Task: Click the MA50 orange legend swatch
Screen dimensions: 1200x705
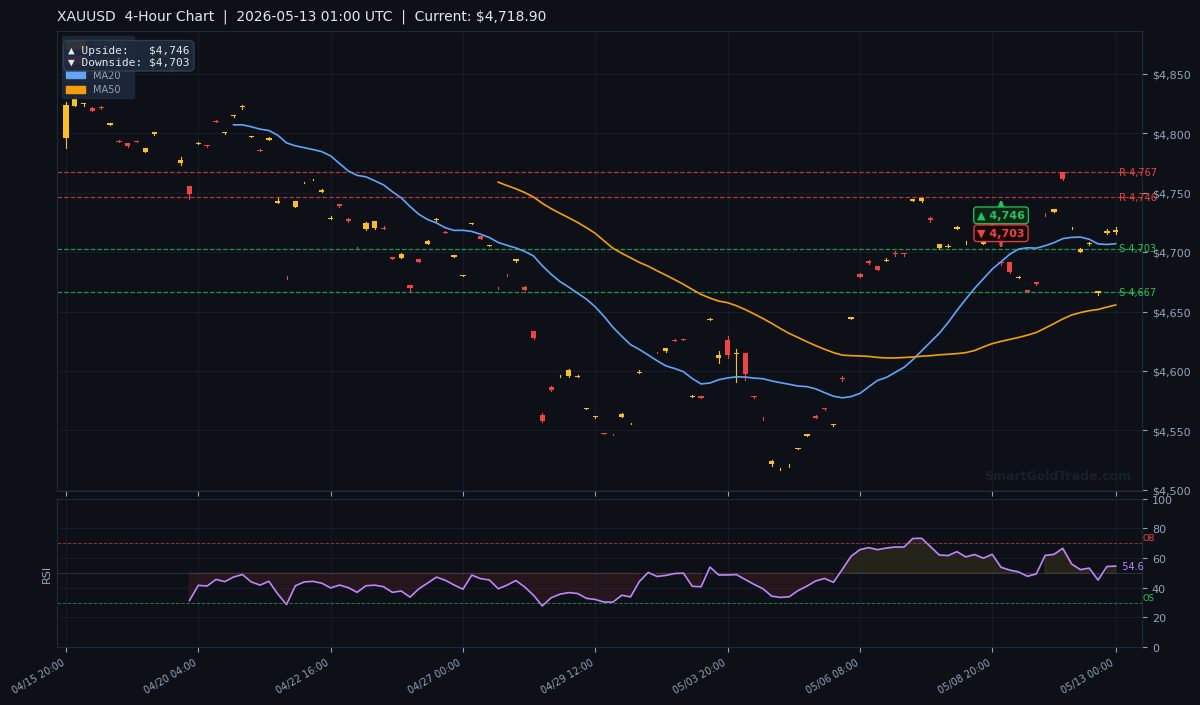Action: (x=76, y=89)
